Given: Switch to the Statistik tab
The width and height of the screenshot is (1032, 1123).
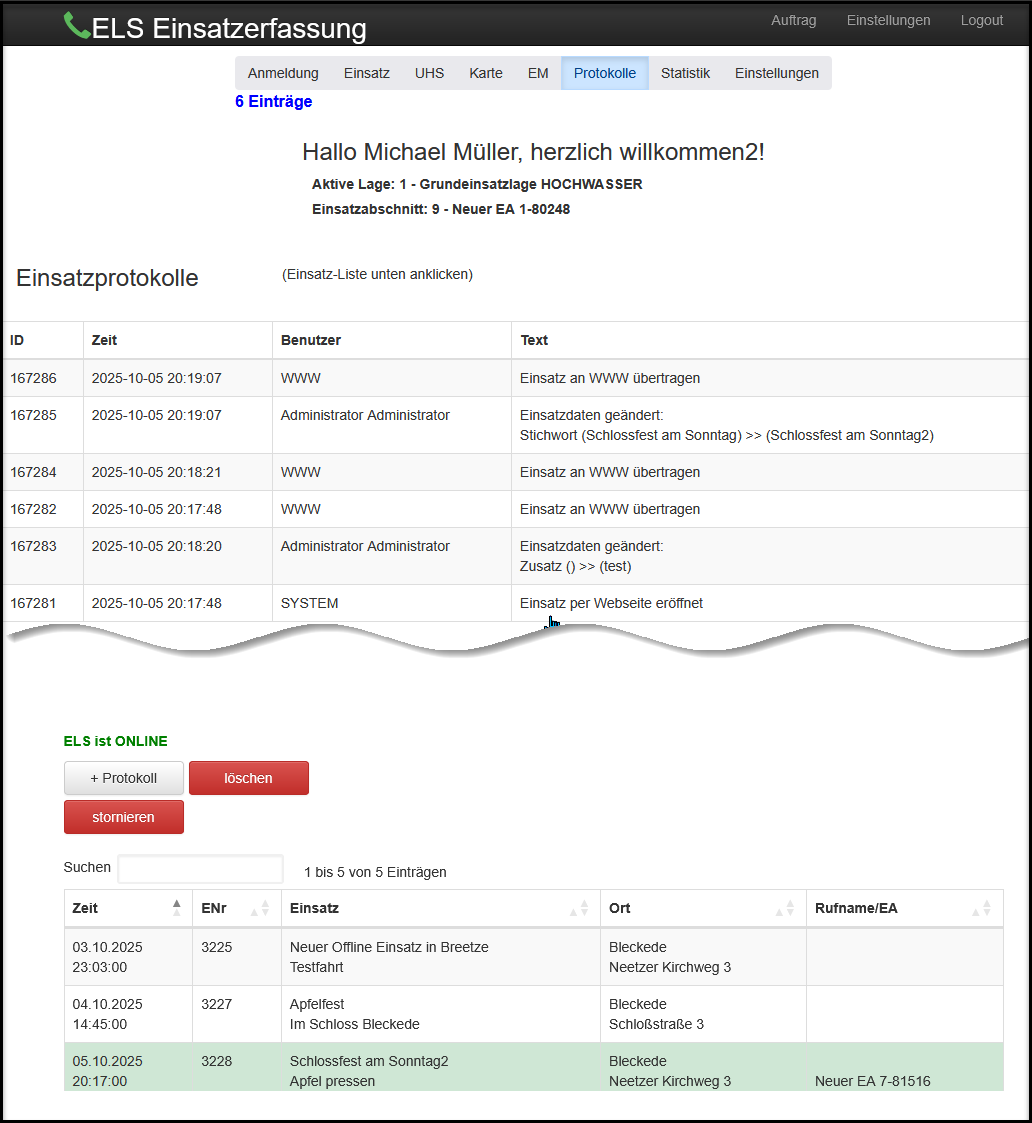Looking at the screenshot, I should point(685,73).
